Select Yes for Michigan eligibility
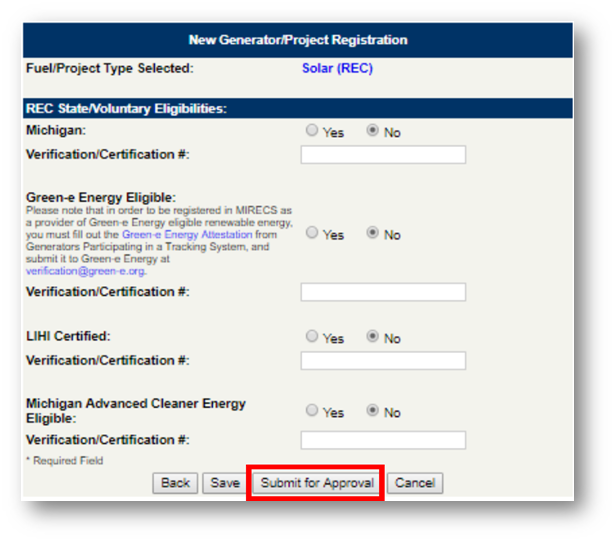This screenshot has height=543, width=616. pos(313,131)
